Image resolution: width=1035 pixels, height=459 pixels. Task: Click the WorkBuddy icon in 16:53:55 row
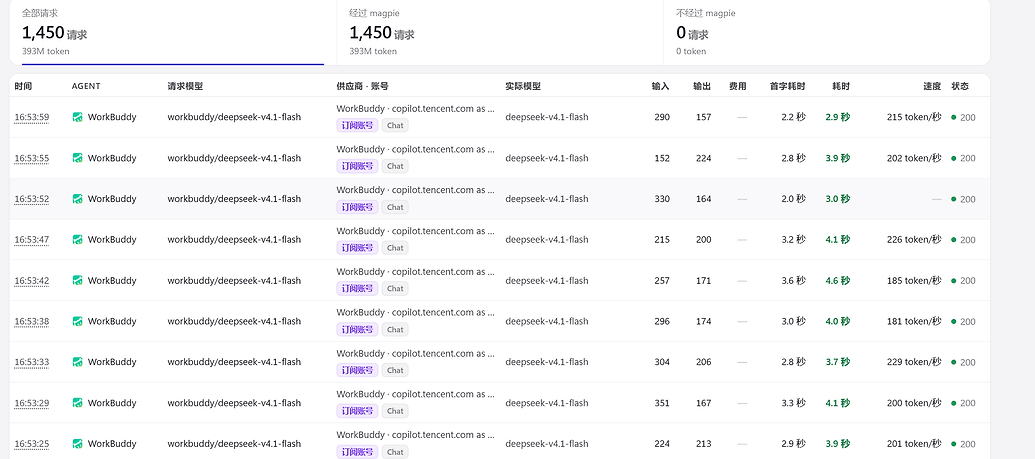pyautogui.click(x=77, y=159)
